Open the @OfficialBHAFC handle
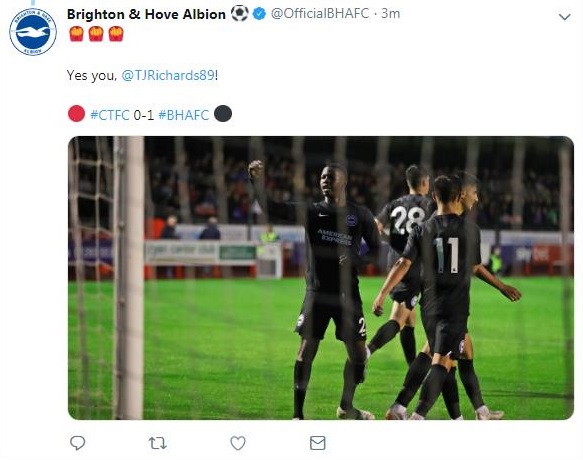This screenshot has width=583, height=460. point(320,14)
